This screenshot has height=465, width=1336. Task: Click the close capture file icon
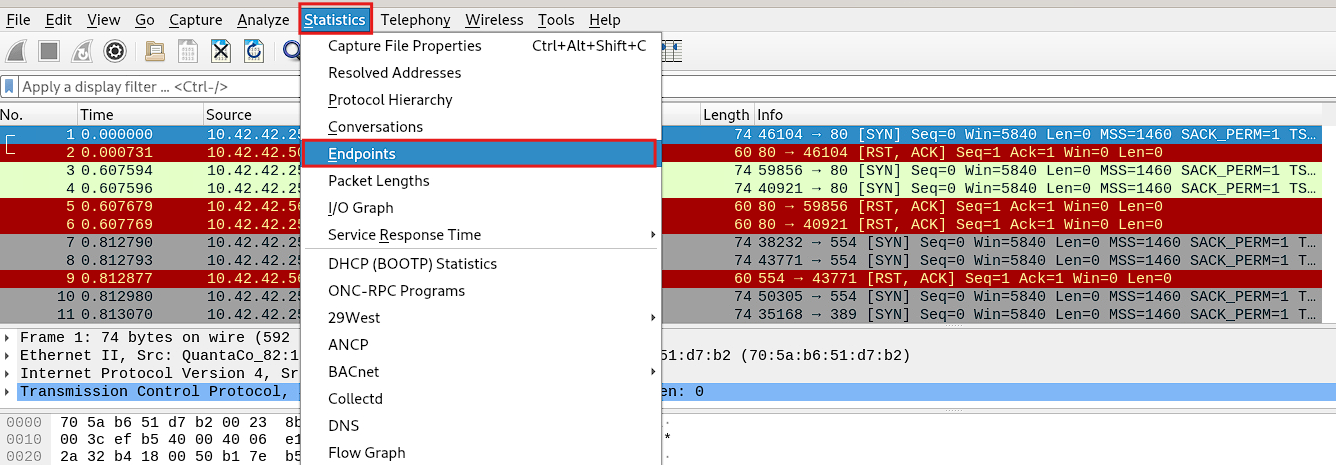pos(221,50)
